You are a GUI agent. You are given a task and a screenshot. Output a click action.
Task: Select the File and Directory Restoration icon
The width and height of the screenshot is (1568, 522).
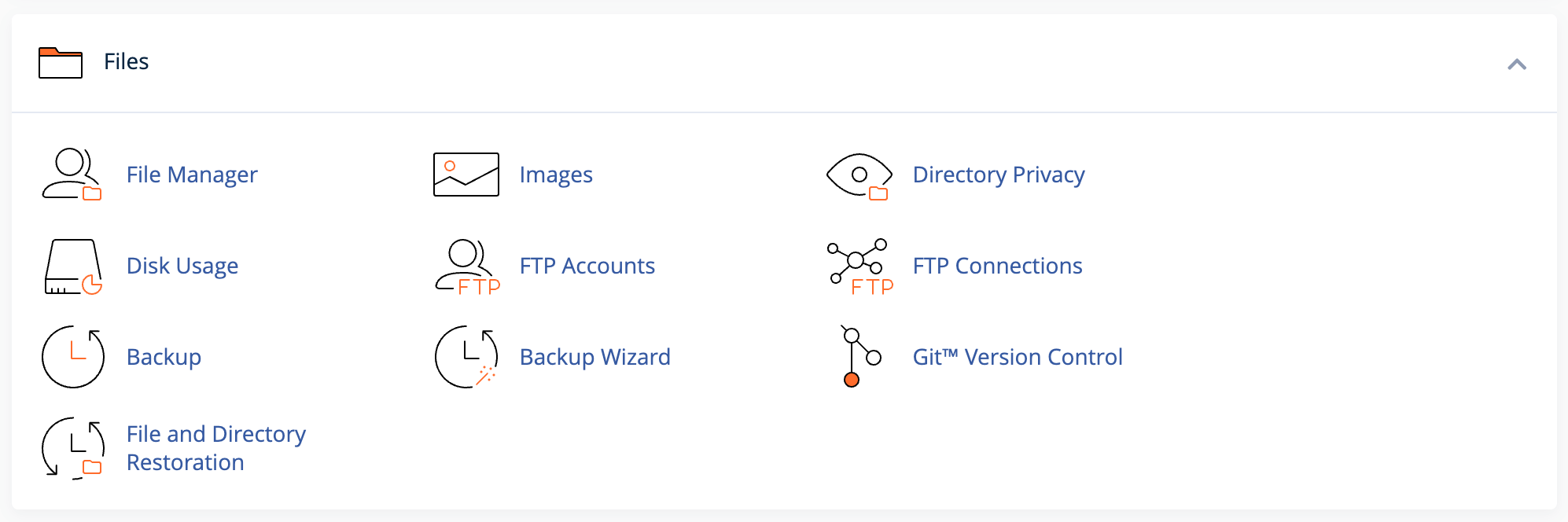pyautogui.click(x=72, y=448)
